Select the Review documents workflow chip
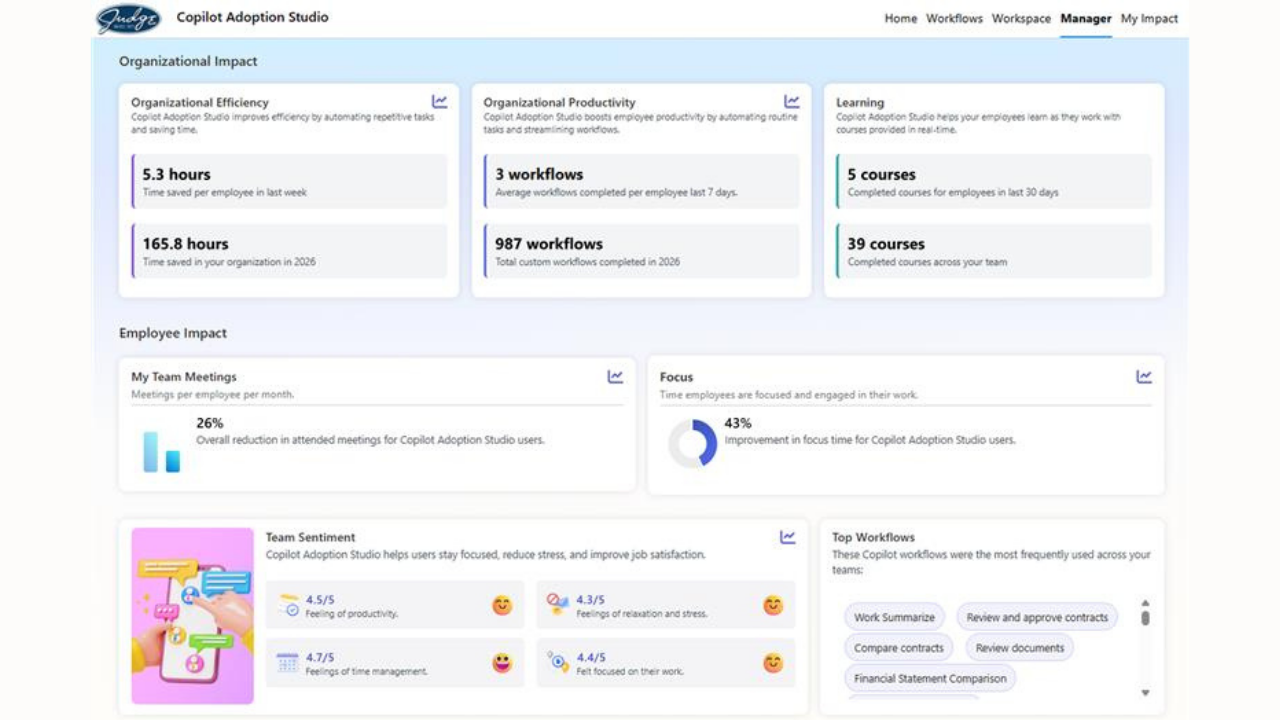The height and width of the screenshot is (720, 1280). click(x=1020, y=648)
